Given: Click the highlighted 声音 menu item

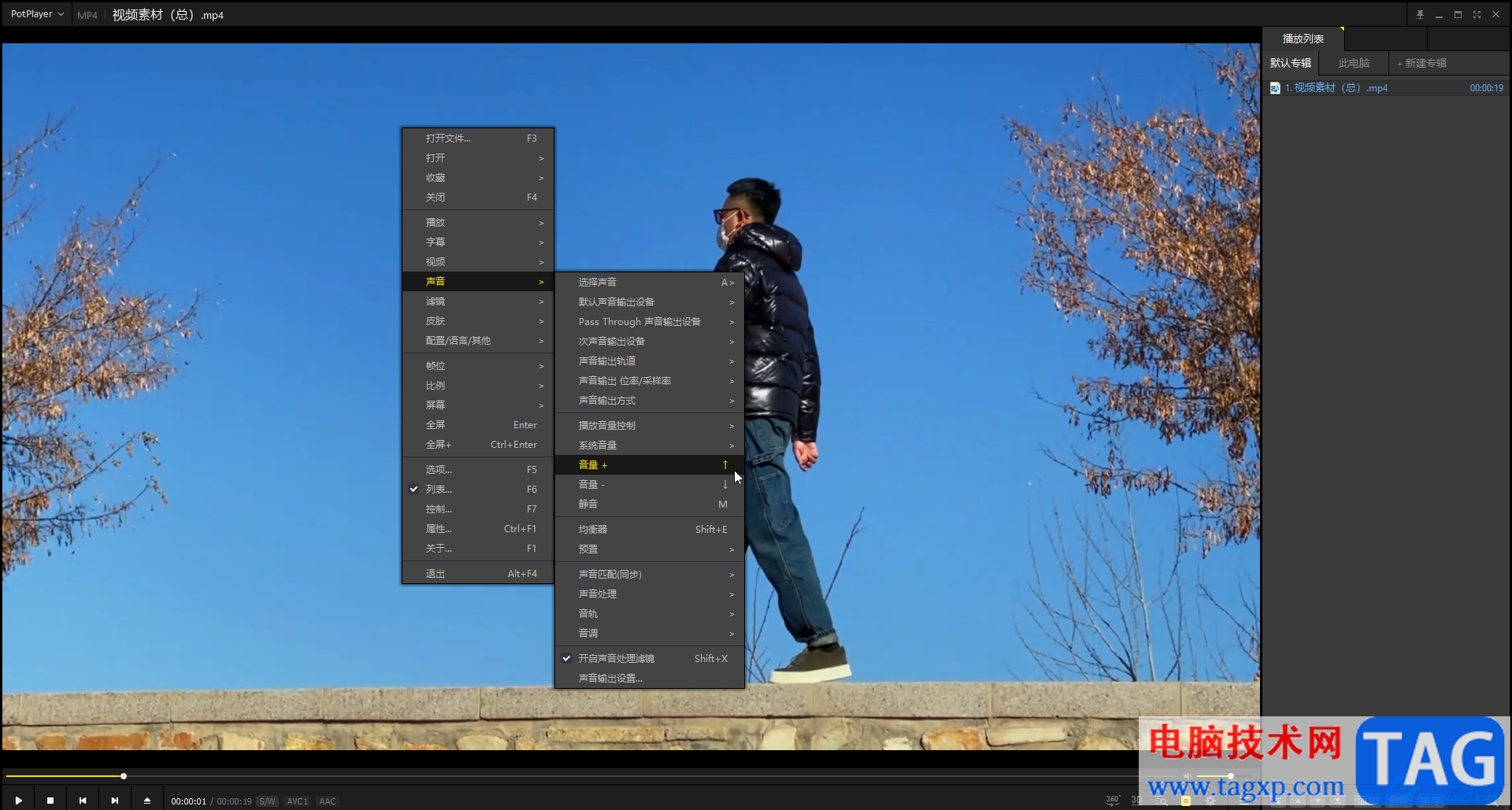Looking at the screenshot, I should 478,282.
